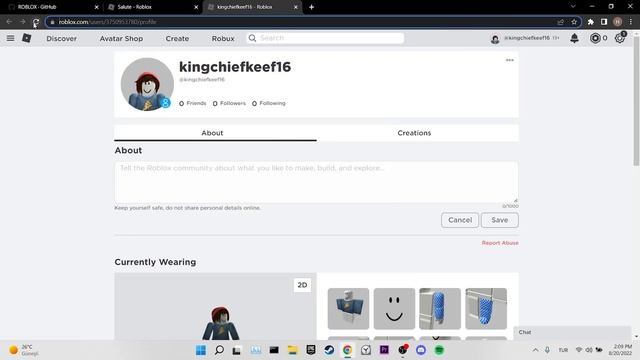Click the page vertical scrollbar

636,102
